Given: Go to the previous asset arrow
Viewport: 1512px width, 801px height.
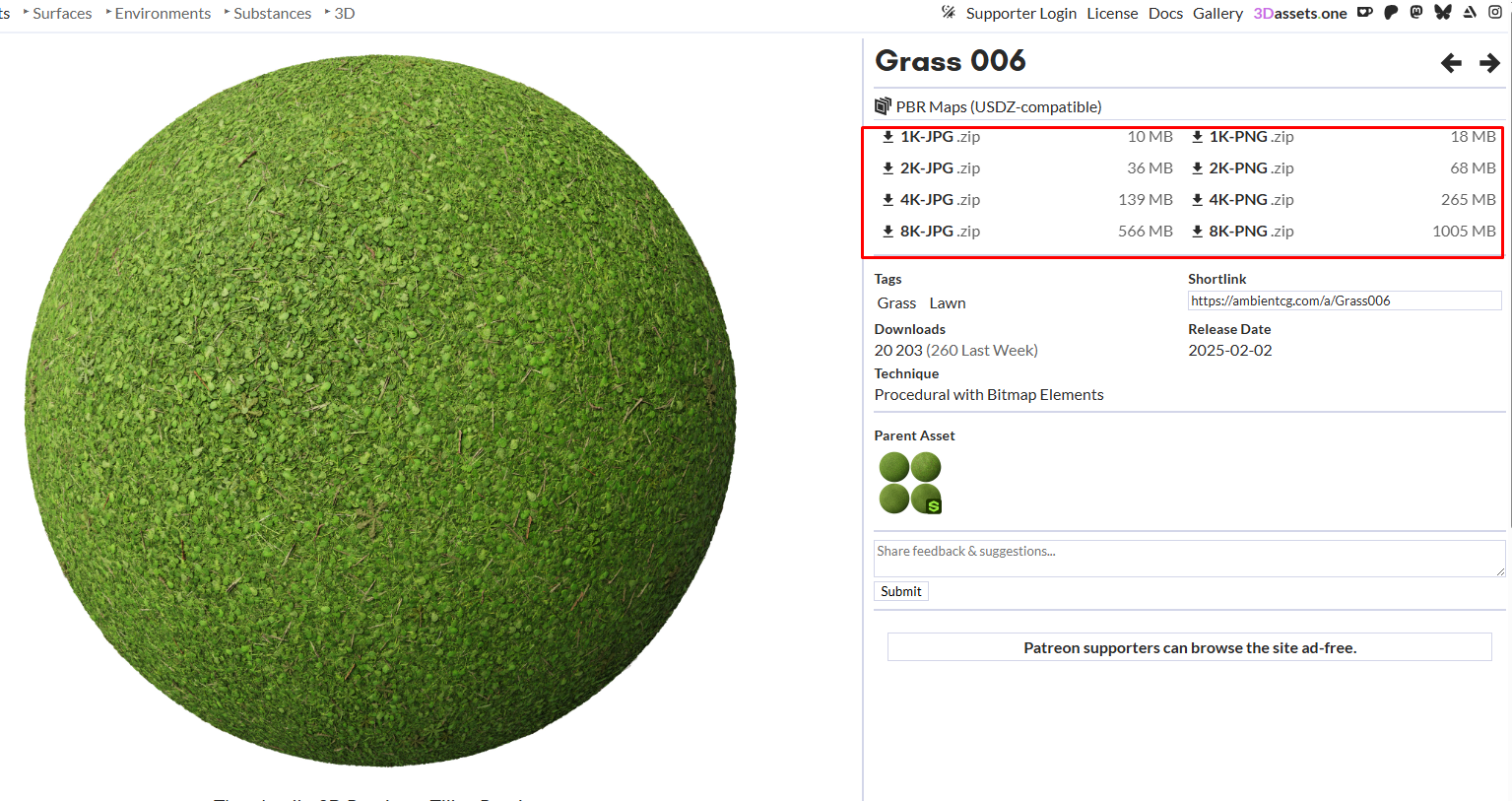Looking at the screenshot, I should 1451,63.
